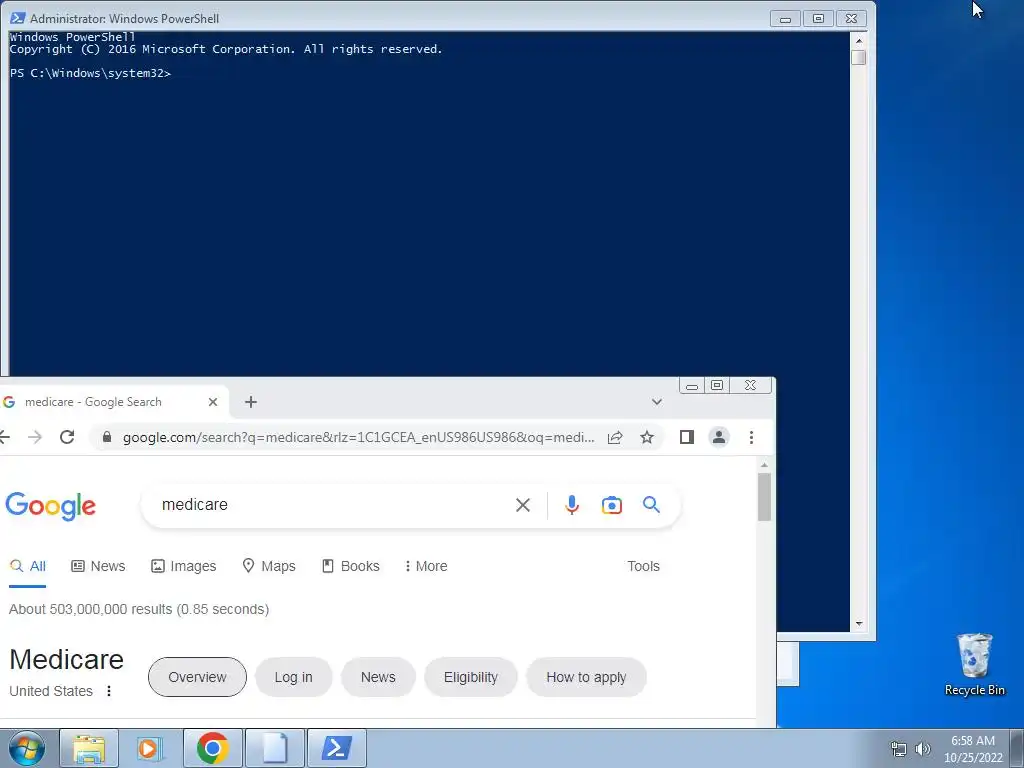1024x768 pixels.
Task: Bookmark this tab with the star icon
Action: (647, 437)
